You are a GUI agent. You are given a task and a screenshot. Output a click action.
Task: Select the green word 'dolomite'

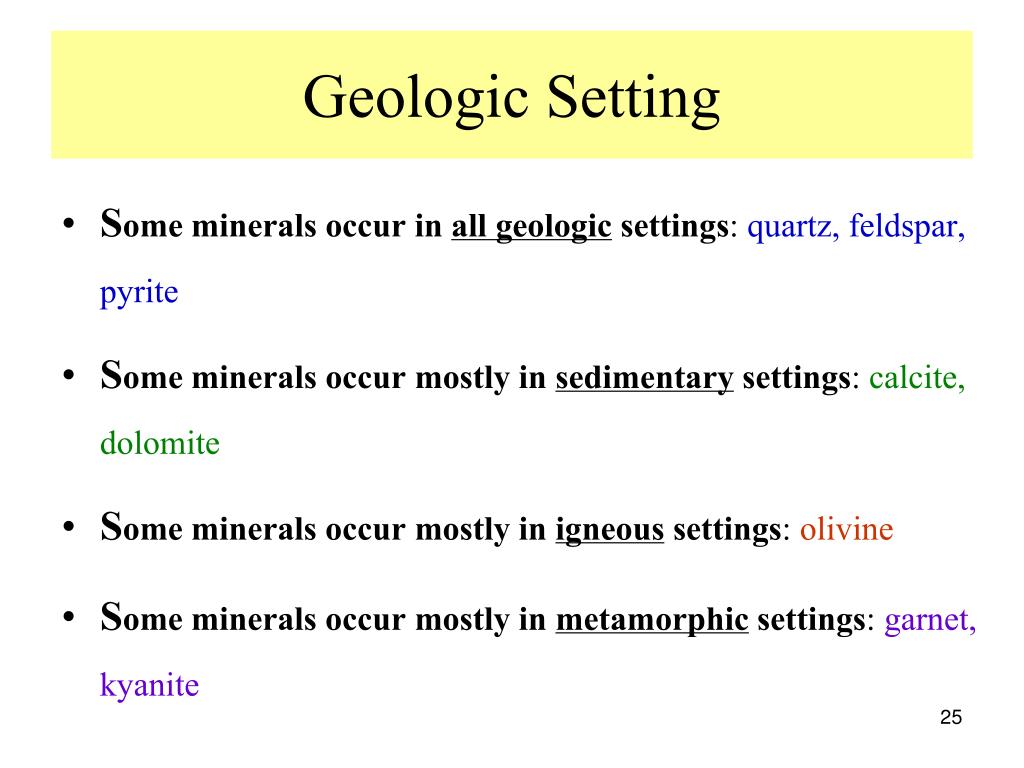pyautogui.click(x=160, y=443)
